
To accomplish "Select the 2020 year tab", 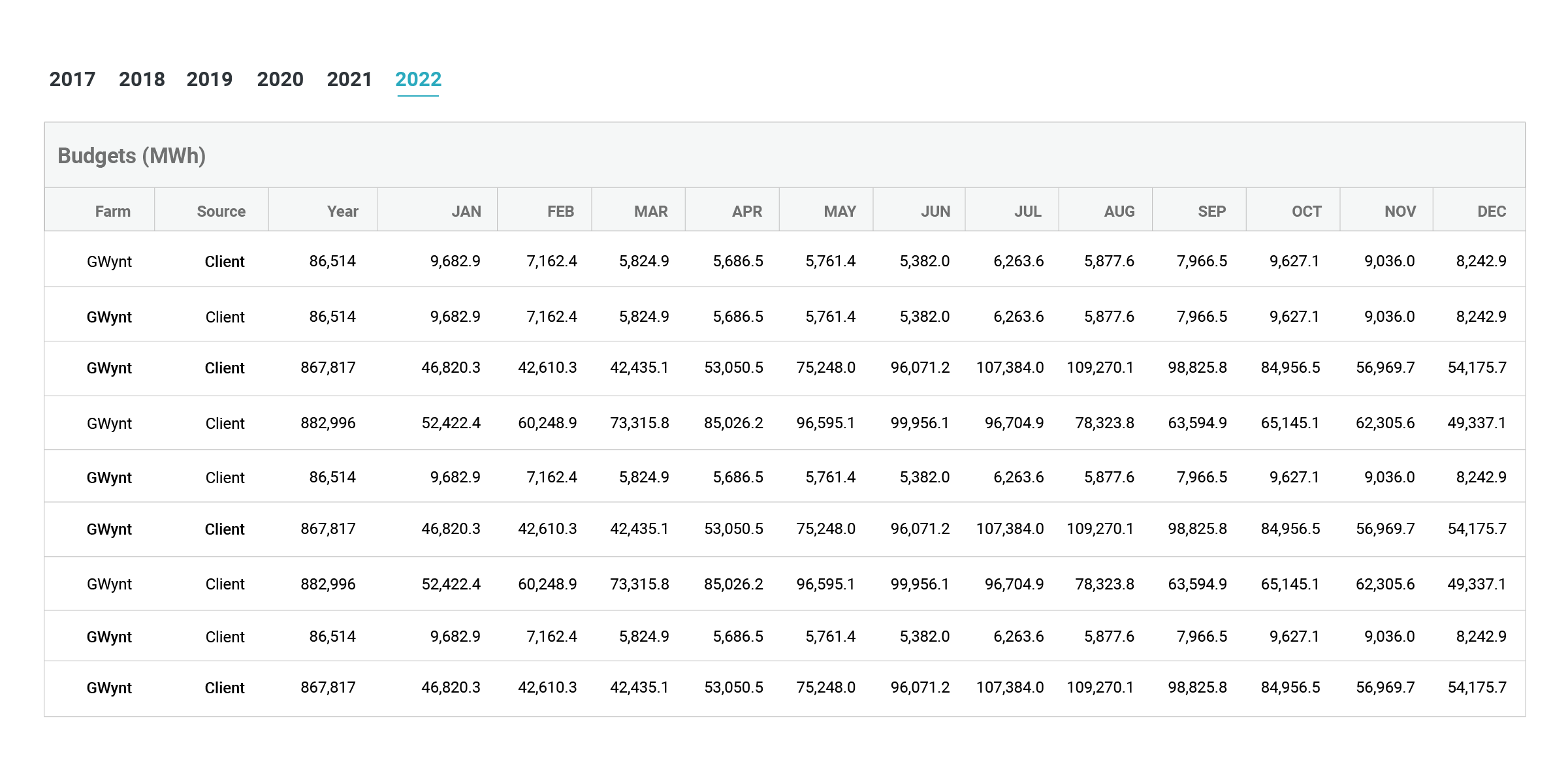I will (x=280, y=80).
